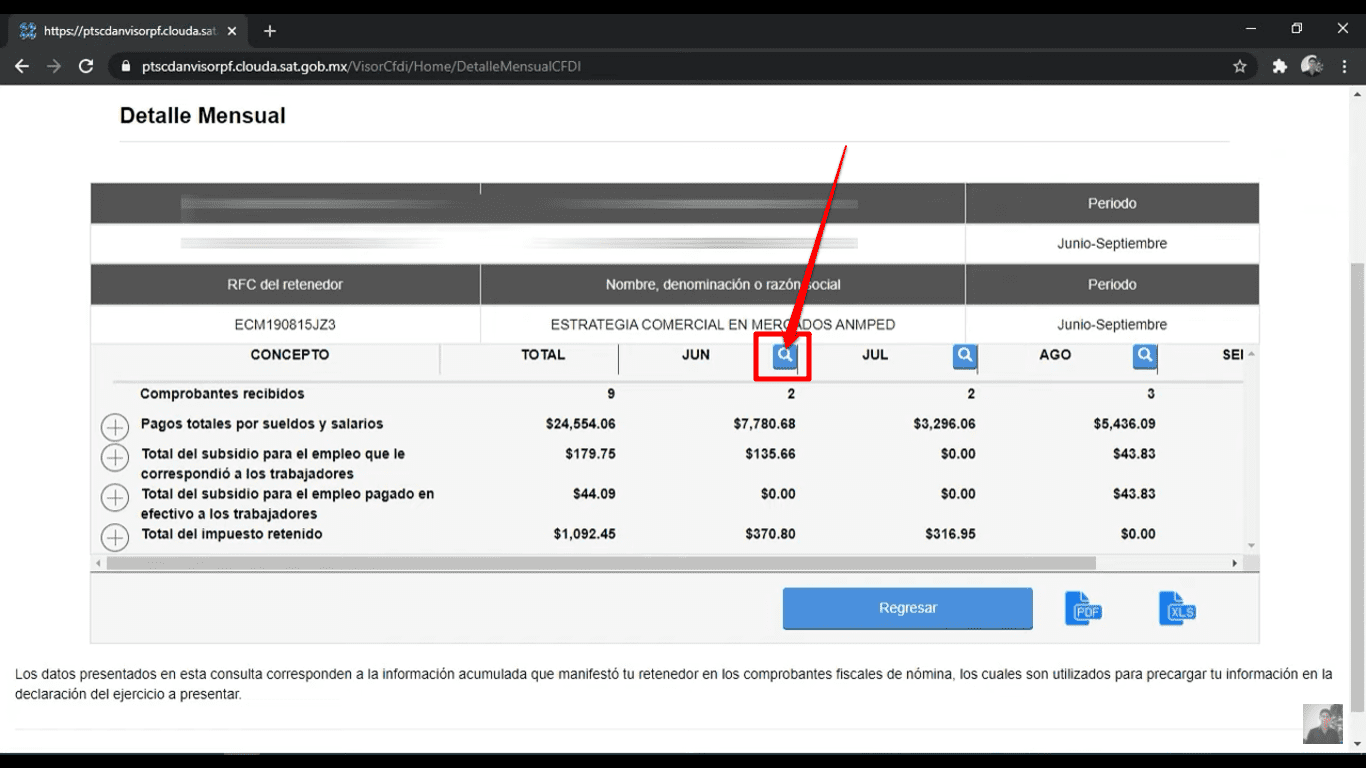
Task: Click table scrollbar left arrow
Action: (x=98, y=563)
